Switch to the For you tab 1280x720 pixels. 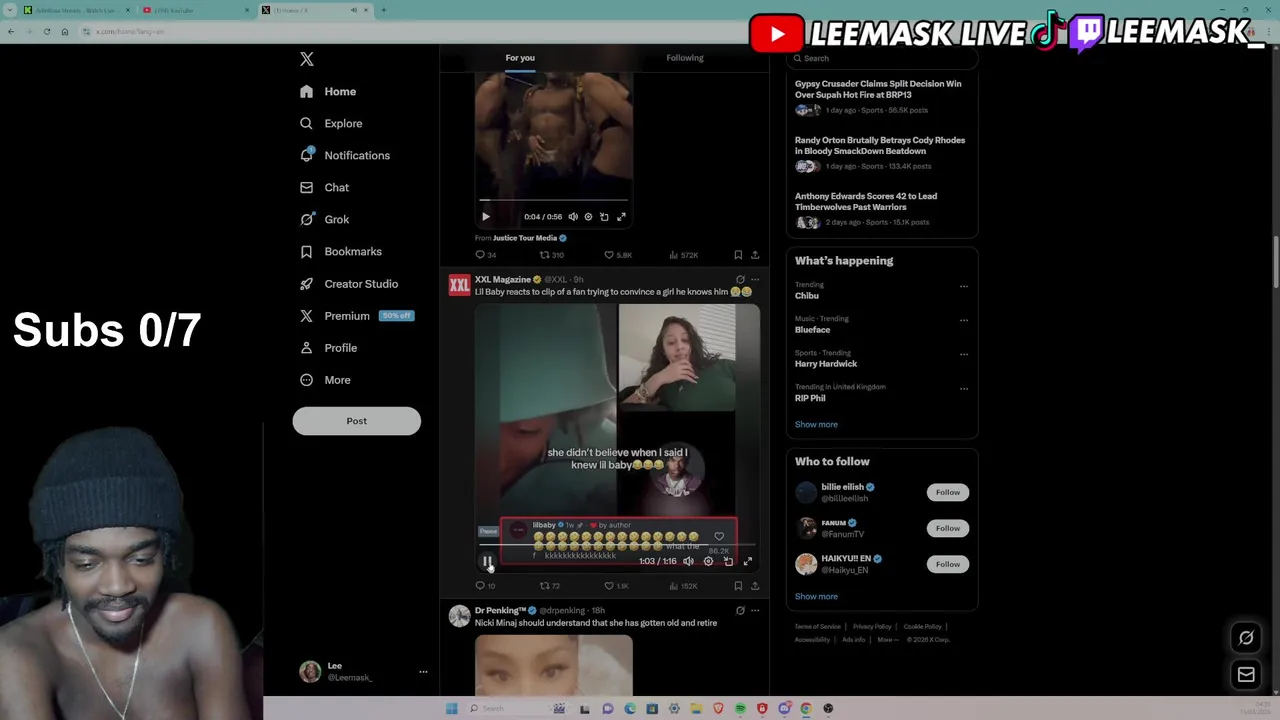[x=520, y=58]
